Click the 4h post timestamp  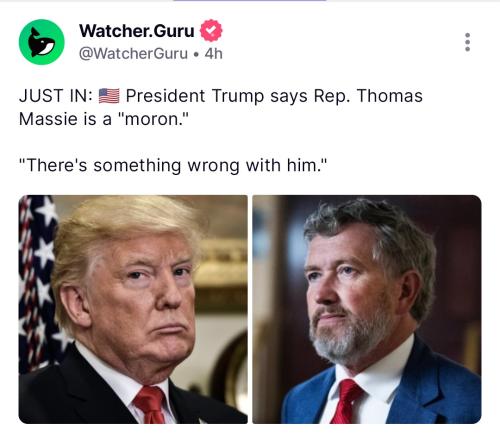pyautogui.click(x=213, y=54)
